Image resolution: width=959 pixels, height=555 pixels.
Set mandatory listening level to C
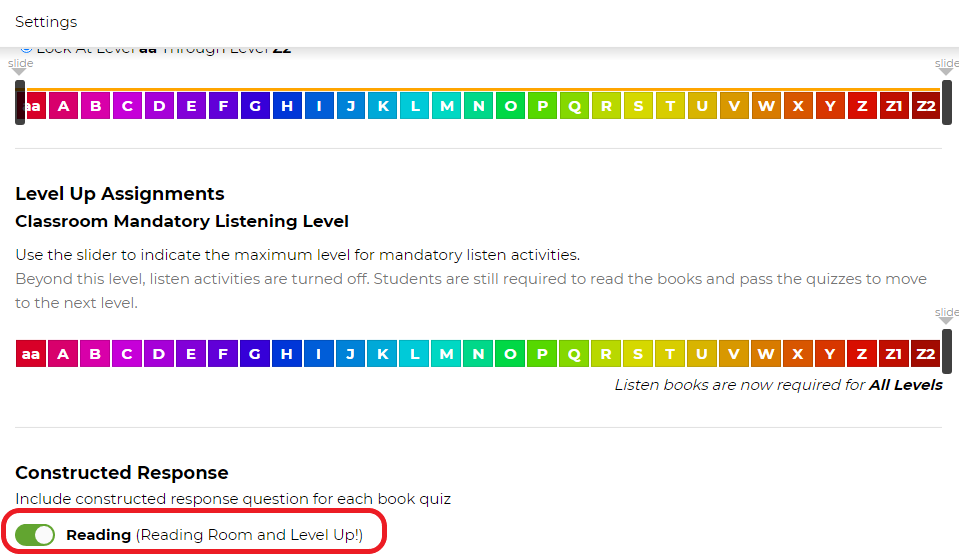(127, 354)
